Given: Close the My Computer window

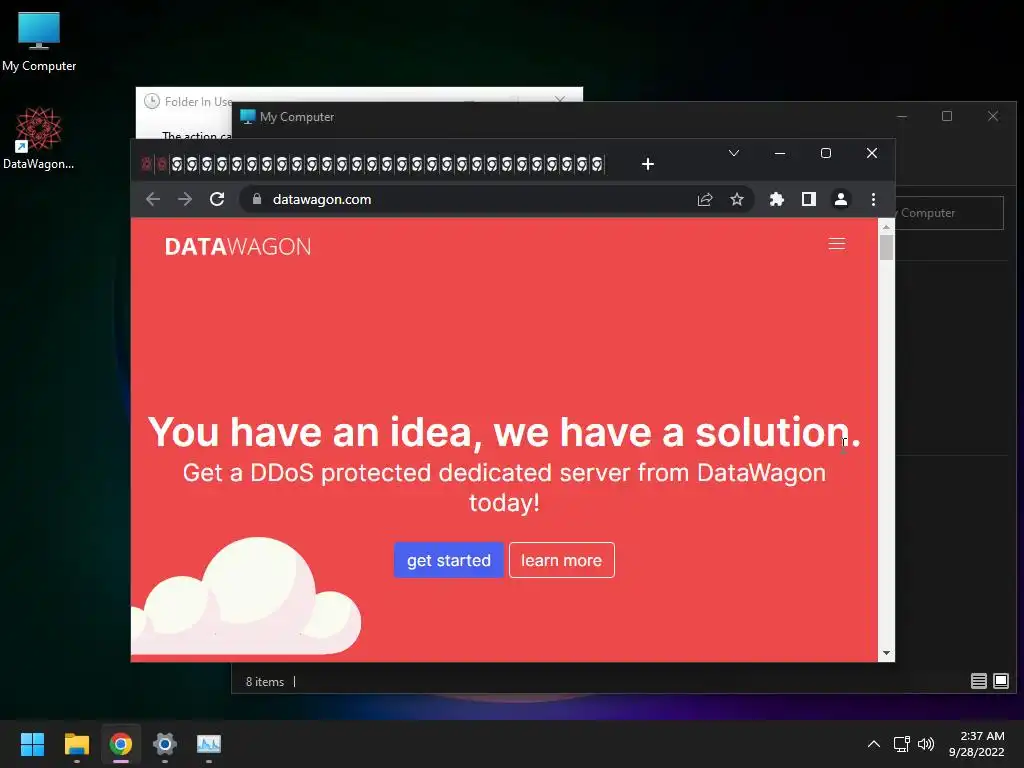Looking at the screenshot, I should point(993,116).
